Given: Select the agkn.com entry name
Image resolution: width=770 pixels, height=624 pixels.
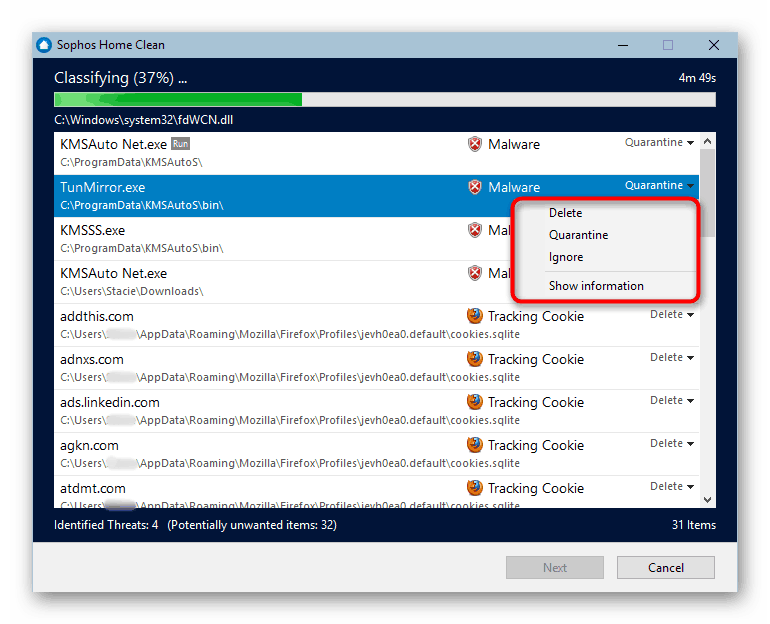Looking at the screenshot, I should pyautogui.click(x=89, y=446).
